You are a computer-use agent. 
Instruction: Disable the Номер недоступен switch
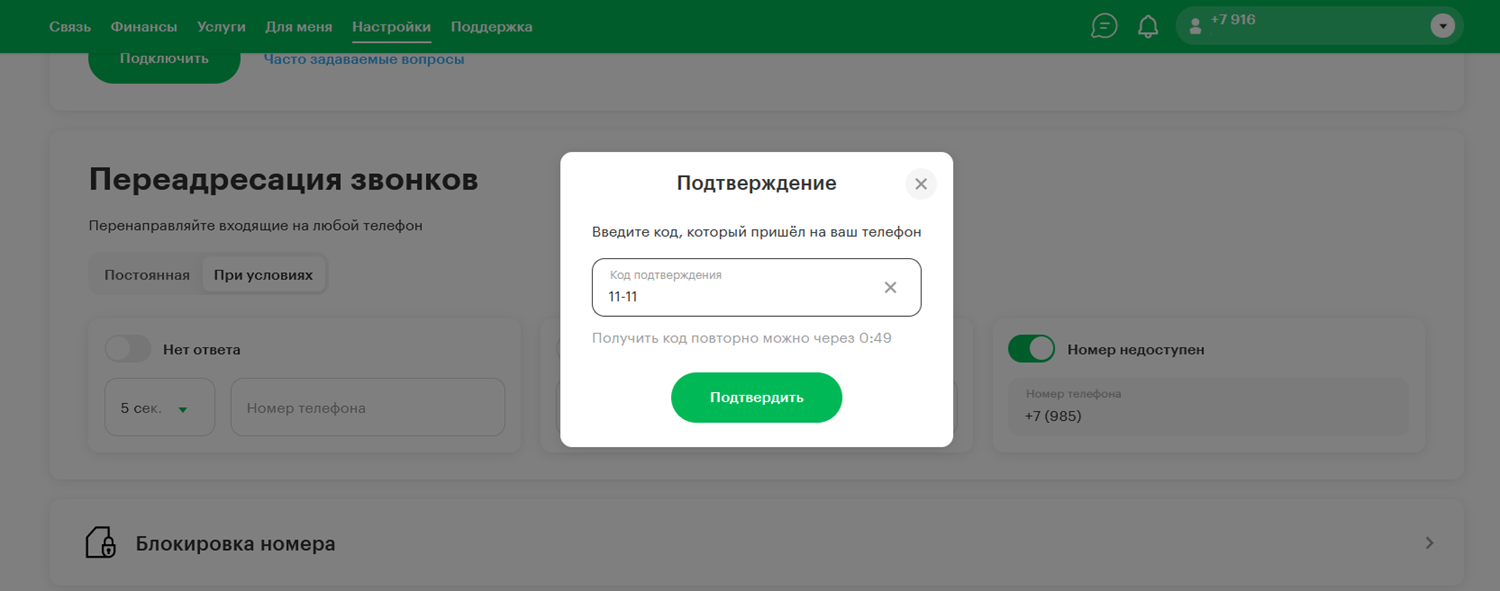(1031, 349)
